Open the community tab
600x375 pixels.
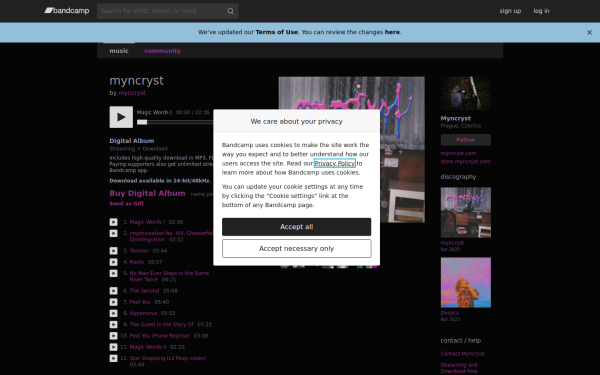pos(163,51)
